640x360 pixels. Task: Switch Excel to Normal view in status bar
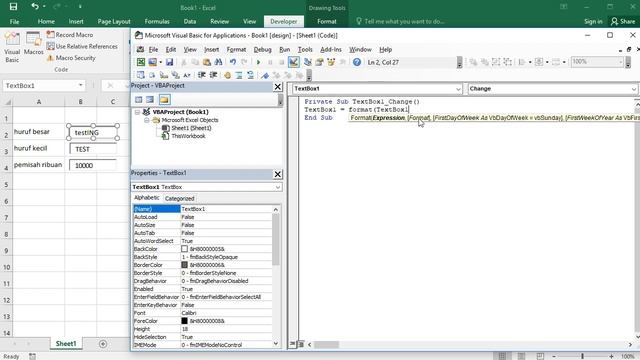click(x=502, y=356)
